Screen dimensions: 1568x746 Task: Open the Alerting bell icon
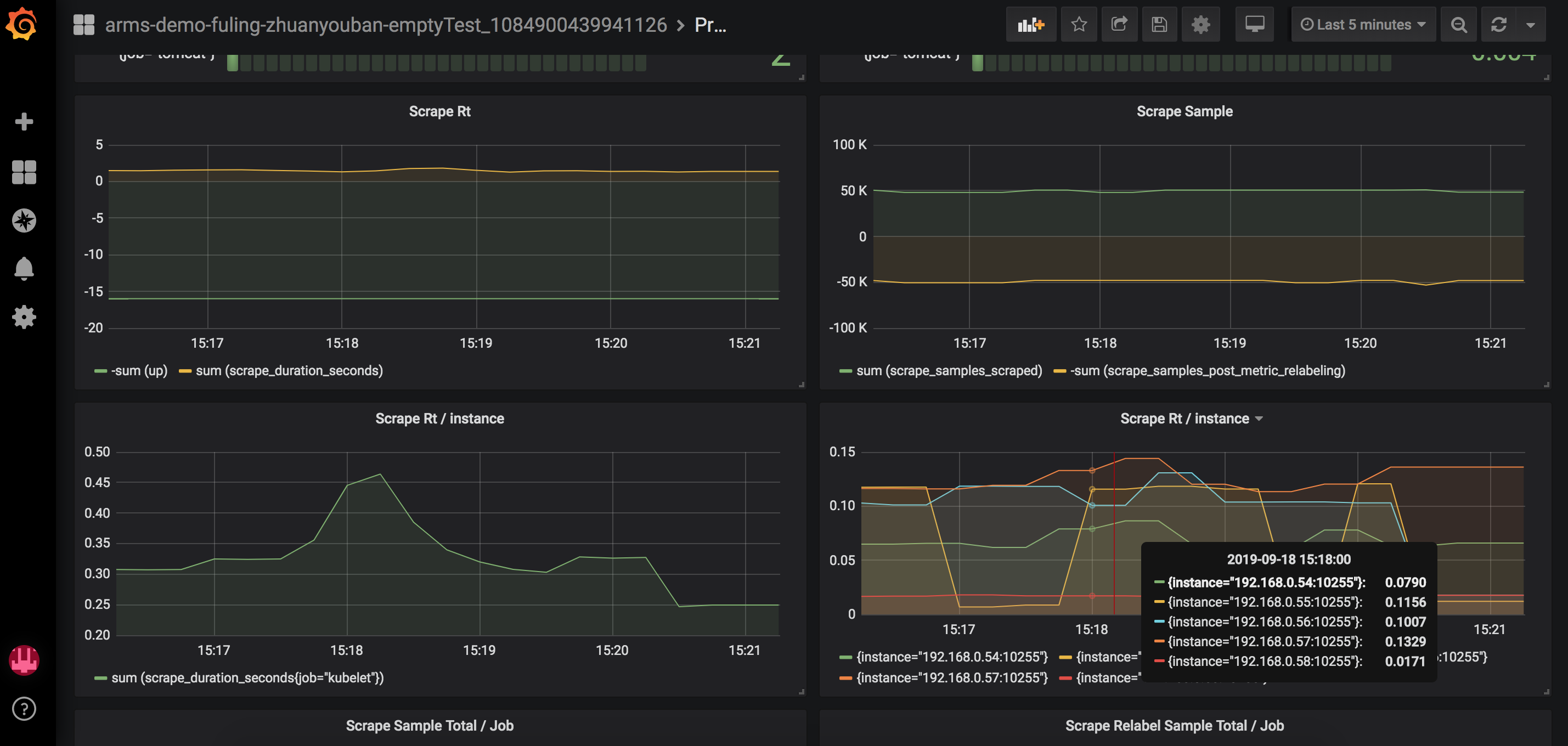(24, 268)
